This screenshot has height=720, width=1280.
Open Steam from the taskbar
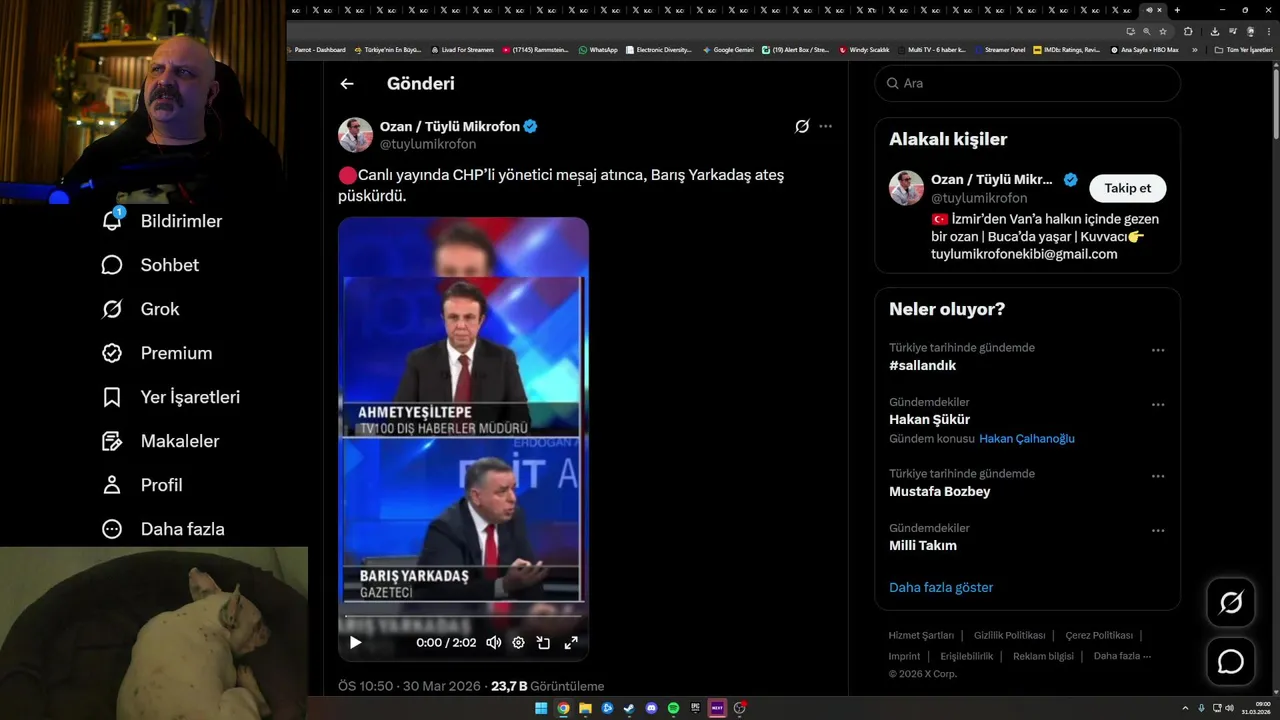click(x=629, y=708)
